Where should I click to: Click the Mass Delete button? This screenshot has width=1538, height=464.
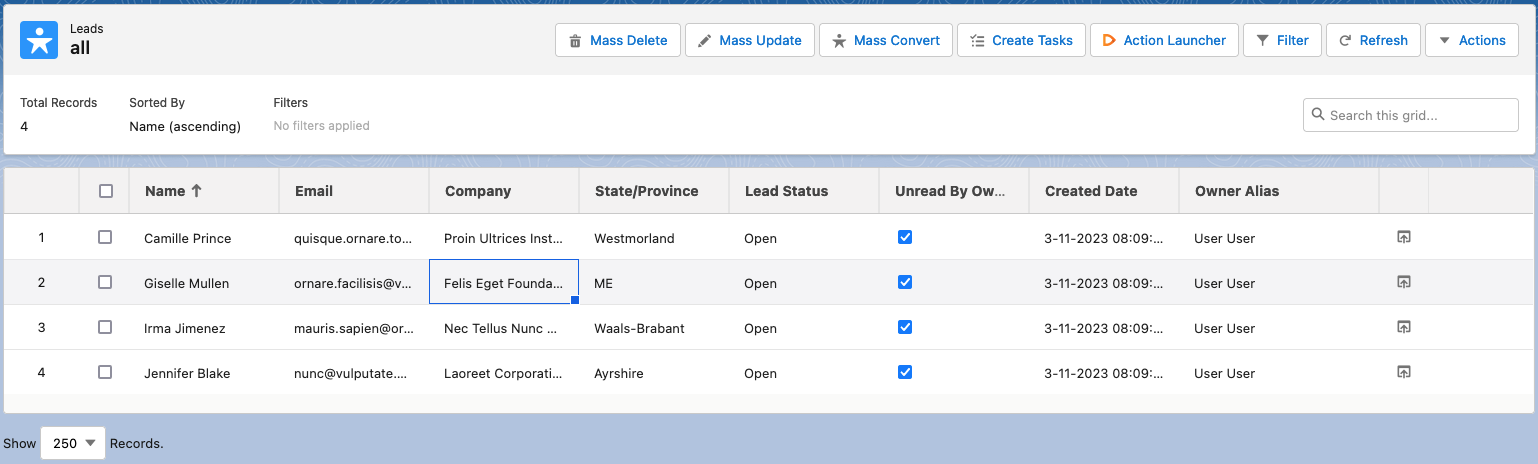[x=618, y=40]
